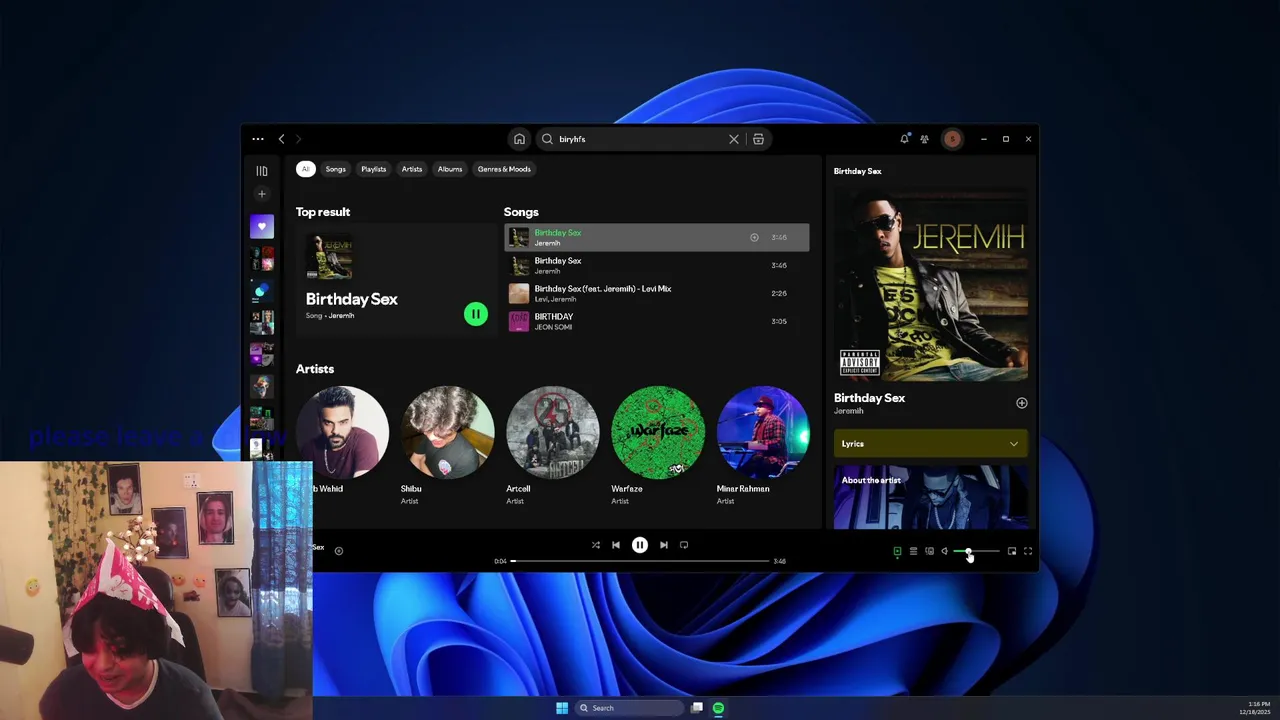1280x720 pixels.
Task: Show All search results filter
Action: tap(305, 169)
